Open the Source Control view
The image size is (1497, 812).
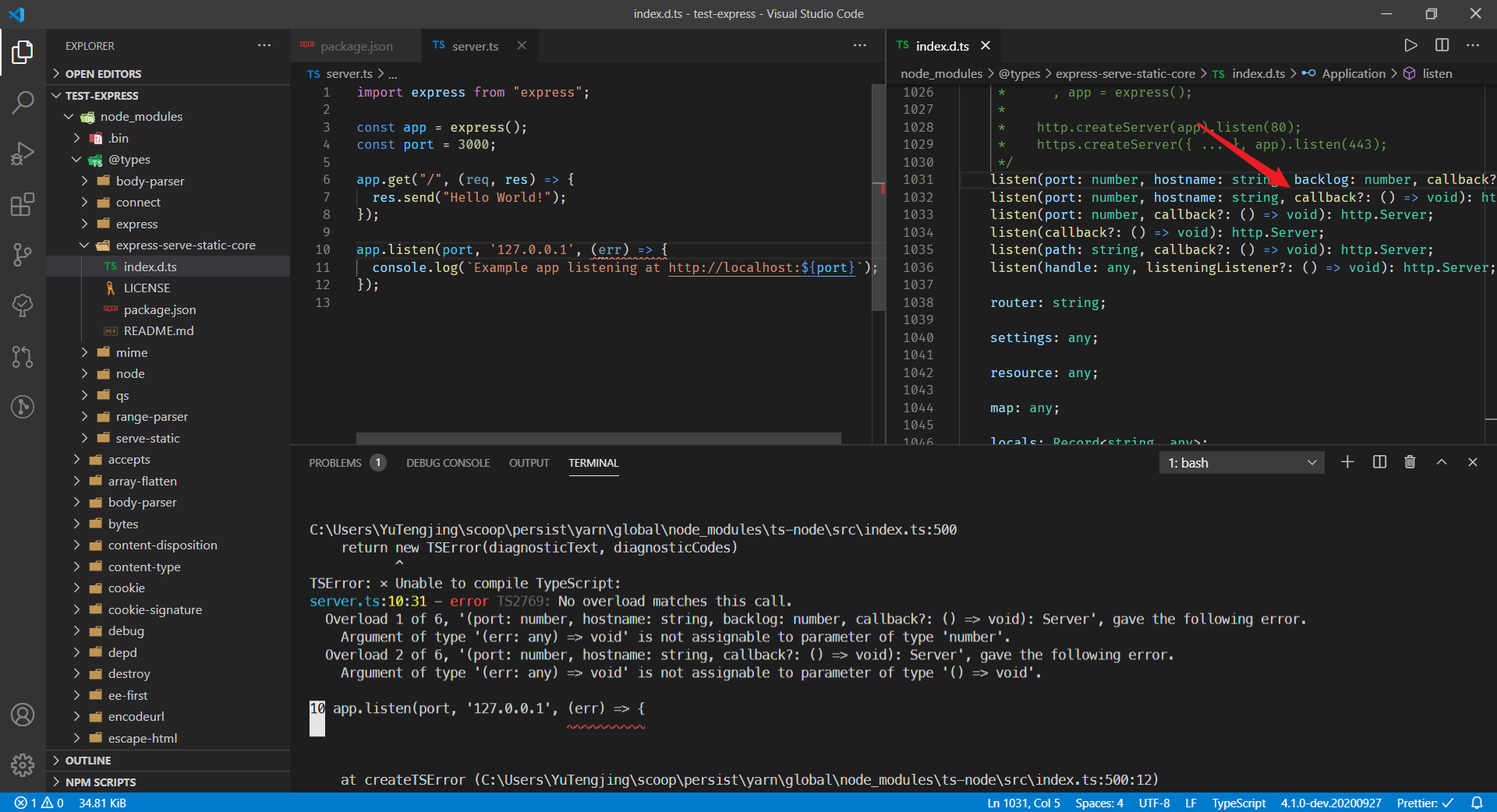(x=23, y=255)
